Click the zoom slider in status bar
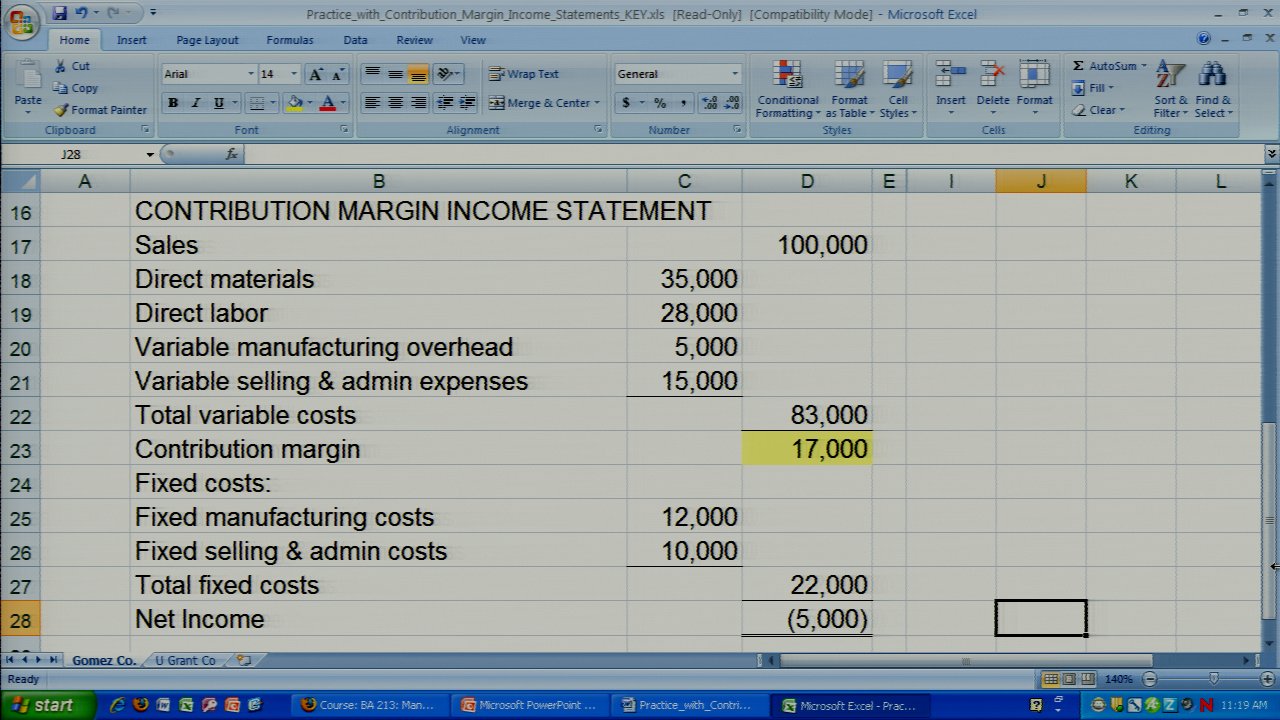 click(1213, 680)
